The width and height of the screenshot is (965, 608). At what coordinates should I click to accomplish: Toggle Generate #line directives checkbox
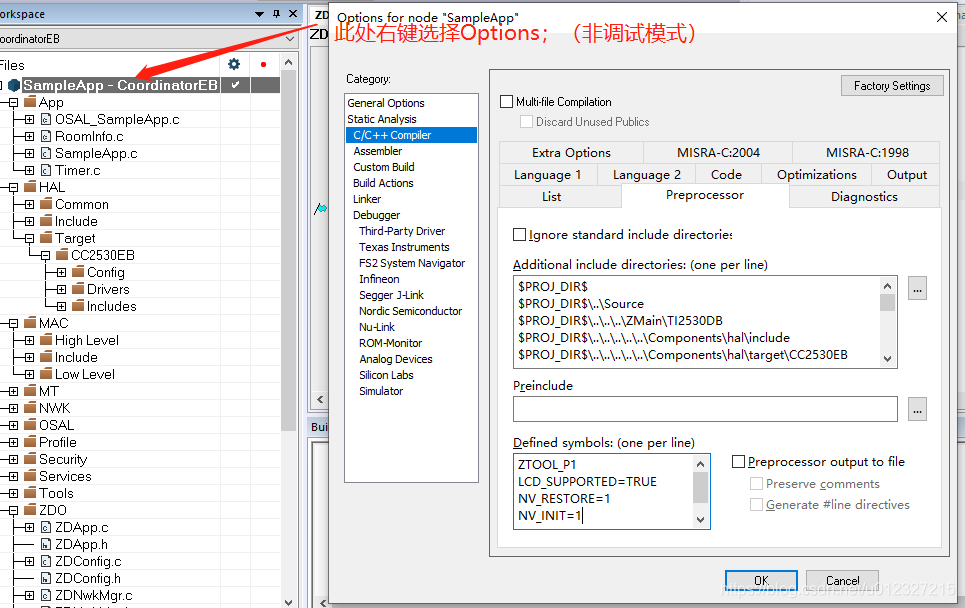pos(756,505)
